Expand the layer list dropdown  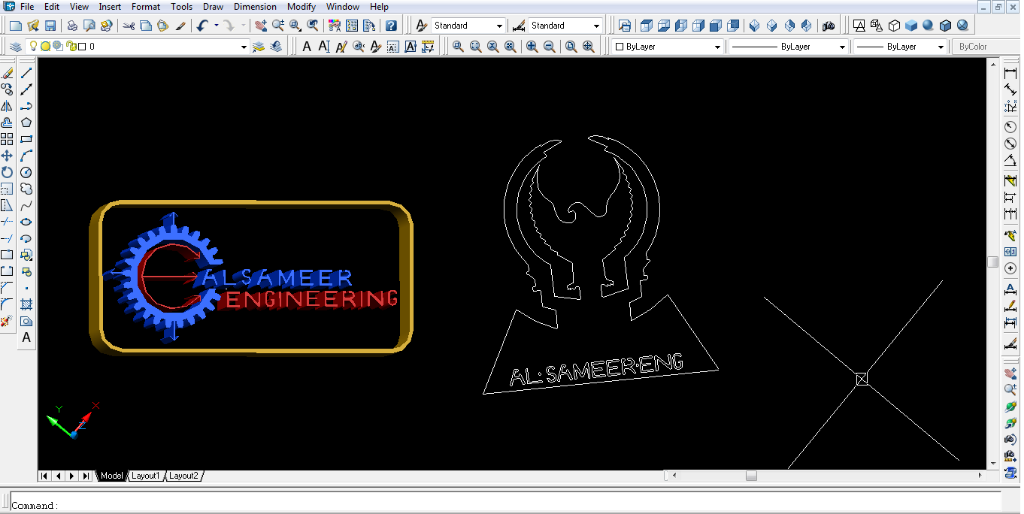(243, 46)
